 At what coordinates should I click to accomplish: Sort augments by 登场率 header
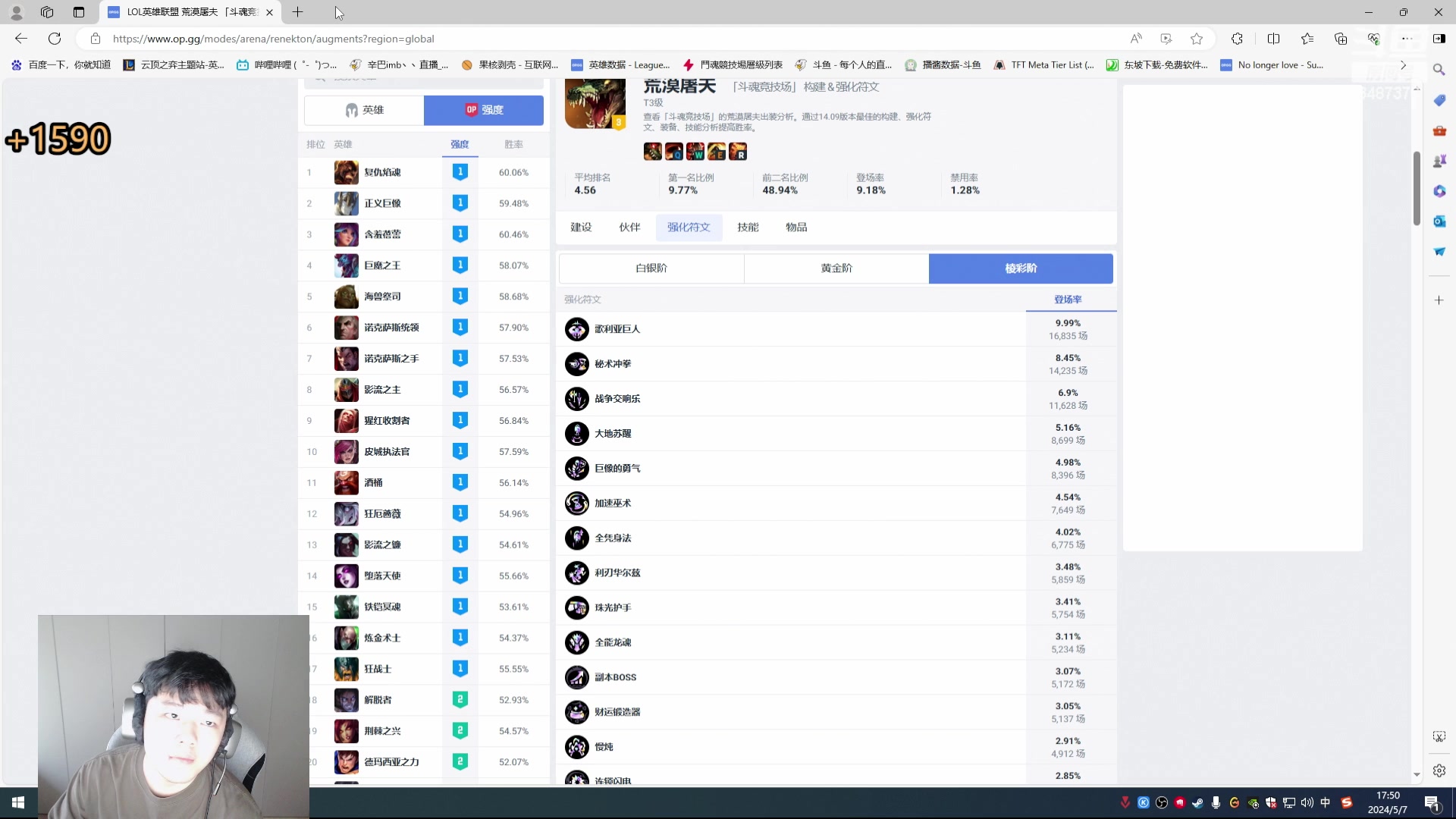1068,300
